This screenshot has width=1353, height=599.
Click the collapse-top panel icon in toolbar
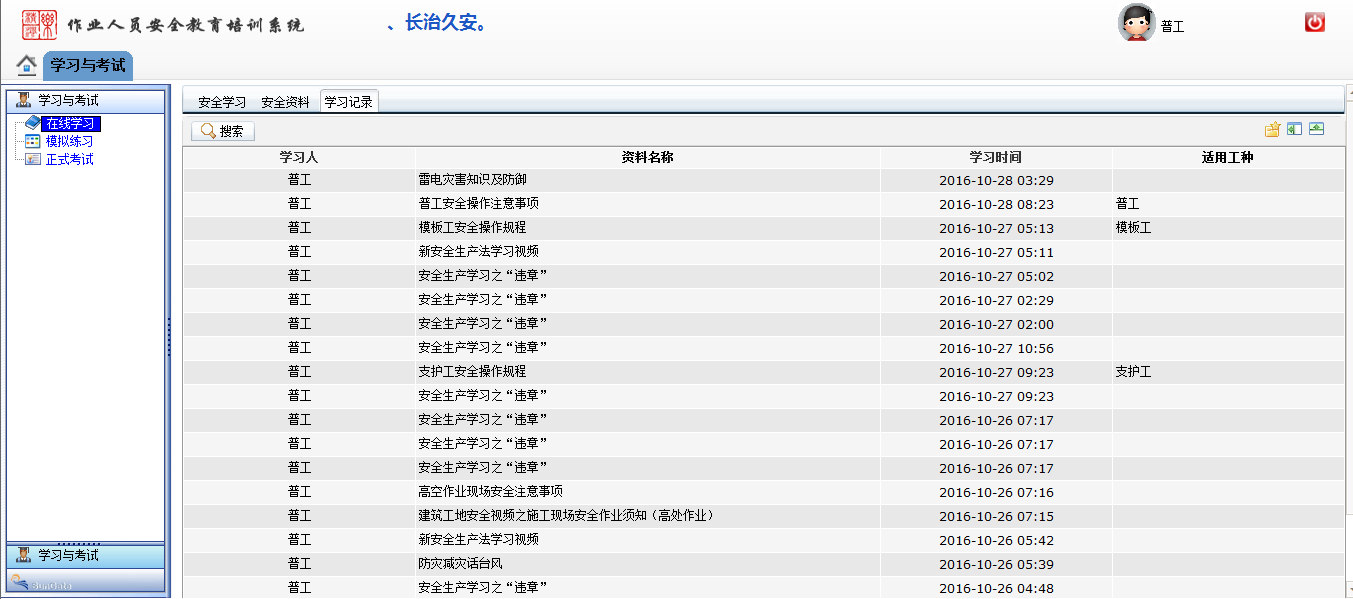[1316, 130]
